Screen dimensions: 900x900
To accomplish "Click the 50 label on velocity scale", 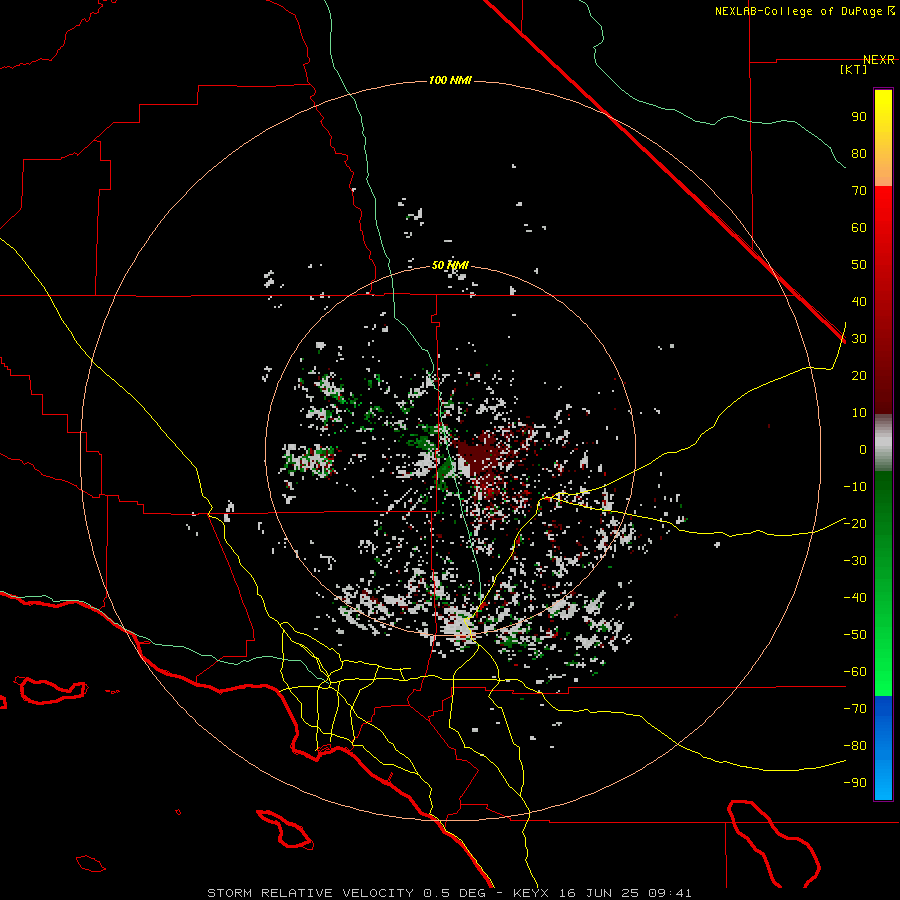I will [859, 265].
